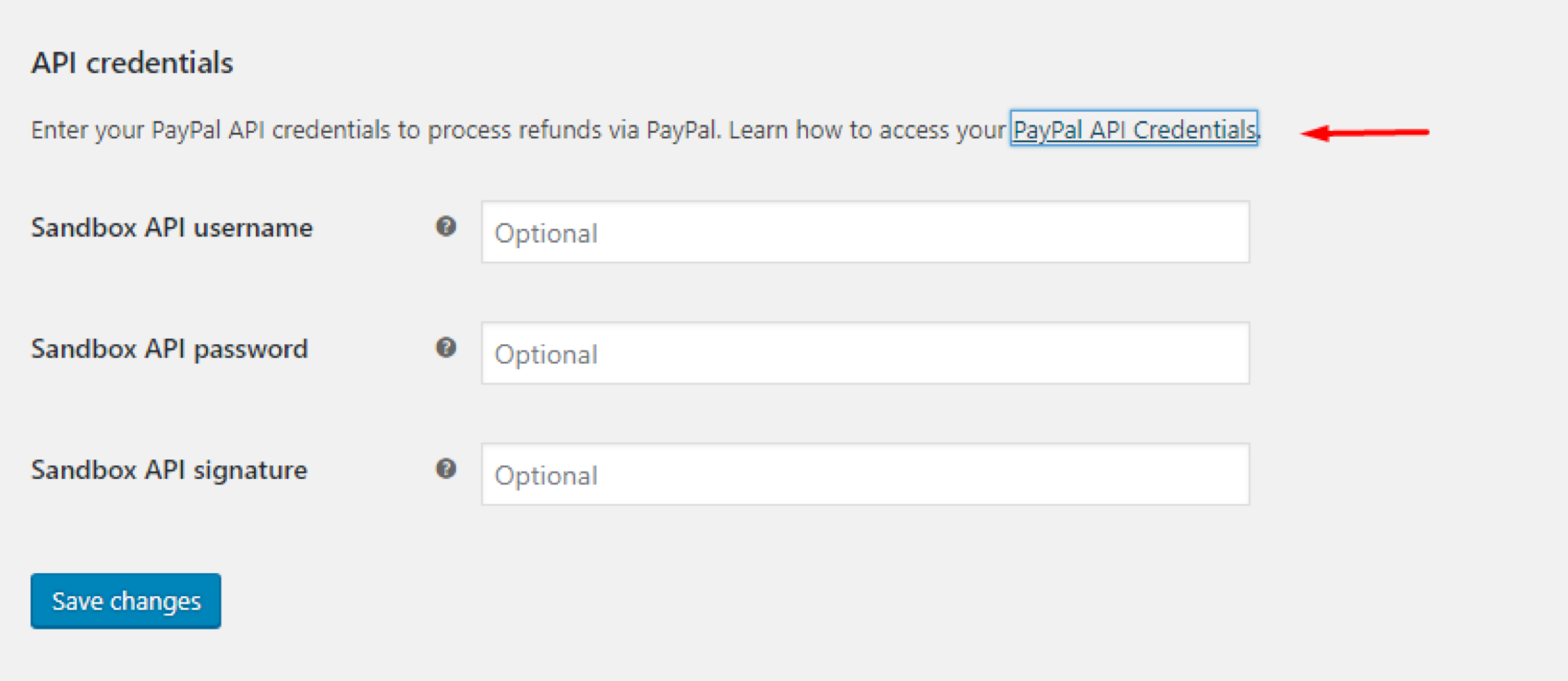The width and height of the screenshot is (1568, 681).
Task: Click the help icon beside Sandbox API username
Action: tap(446, 226)
